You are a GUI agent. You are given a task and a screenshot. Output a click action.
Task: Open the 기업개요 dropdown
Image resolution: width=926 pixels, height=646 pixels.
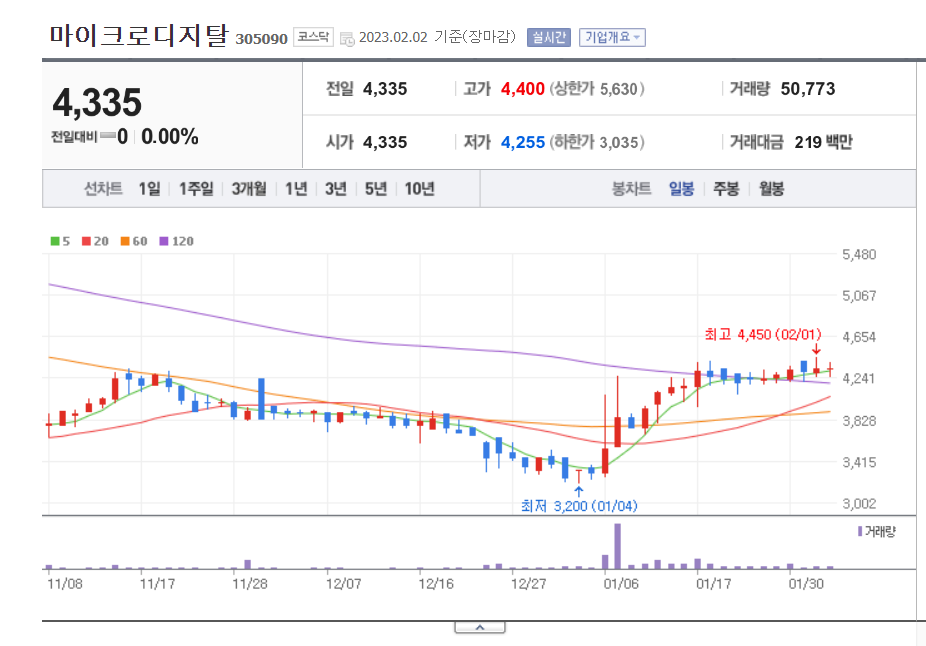coord(612,37)
